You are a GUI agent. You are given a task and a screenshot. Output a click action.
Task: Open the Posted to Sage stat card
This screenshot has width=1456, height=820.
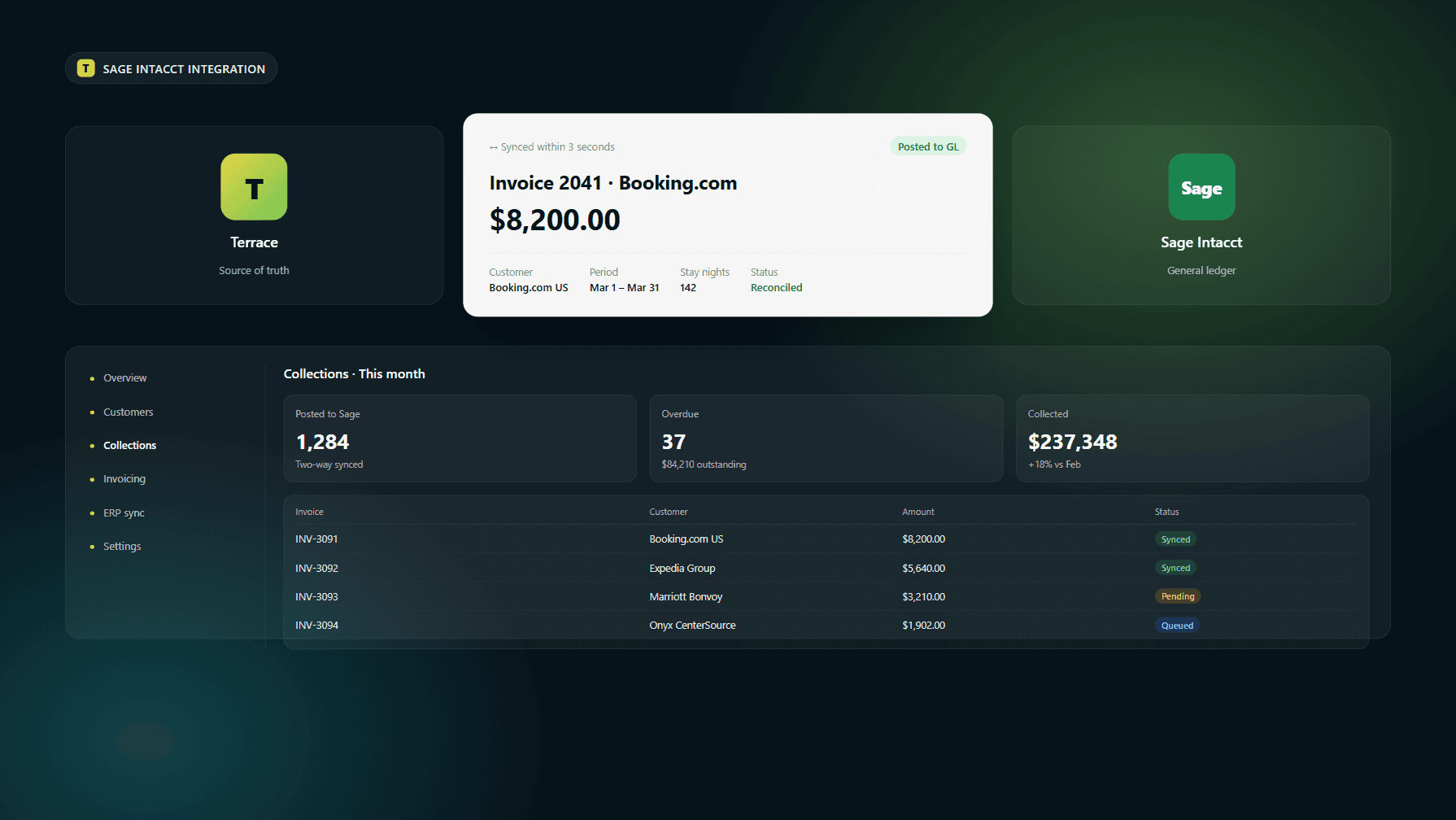pos(460,438)
